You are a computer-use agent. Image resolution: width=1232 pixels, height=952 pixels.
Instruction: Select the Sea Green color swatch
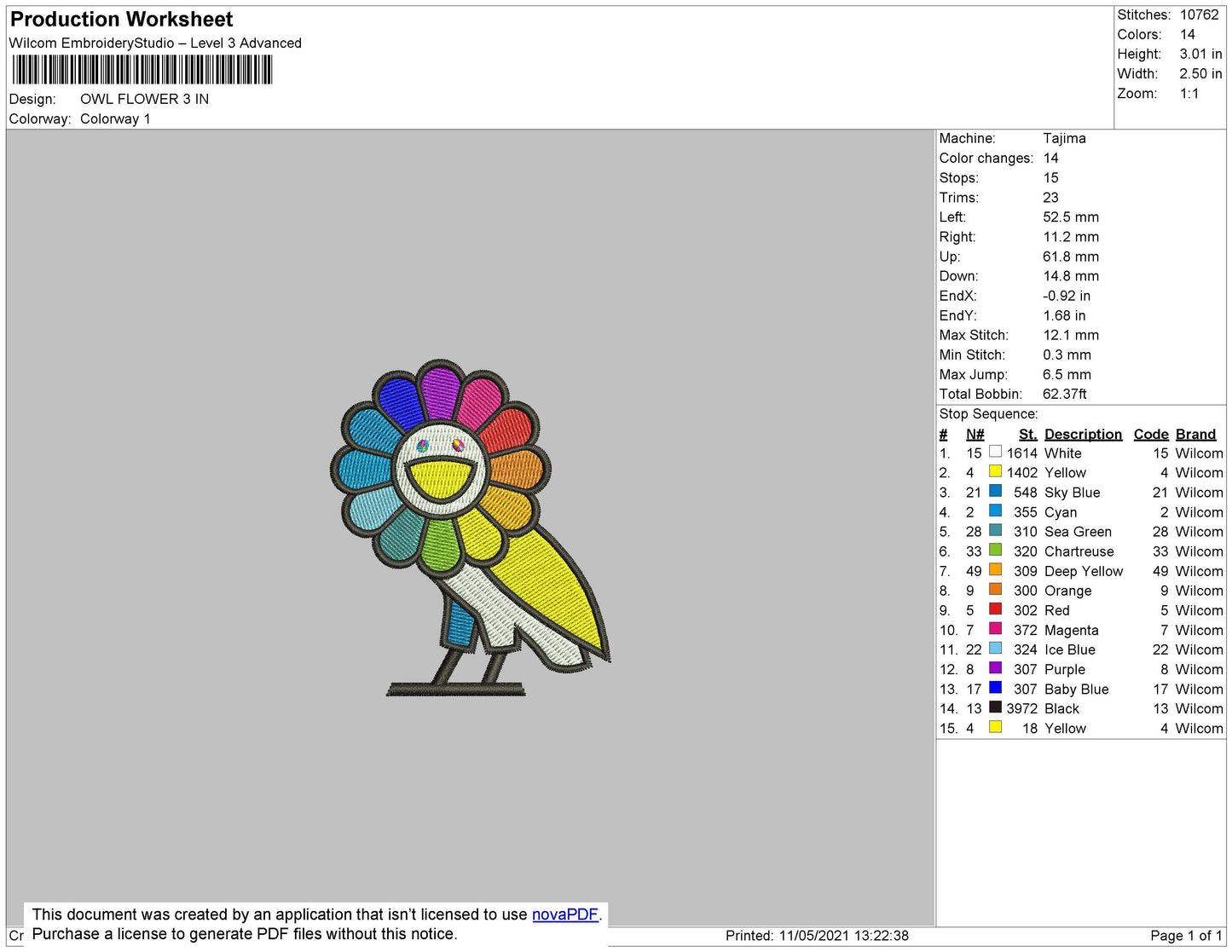tap(995, 530)
